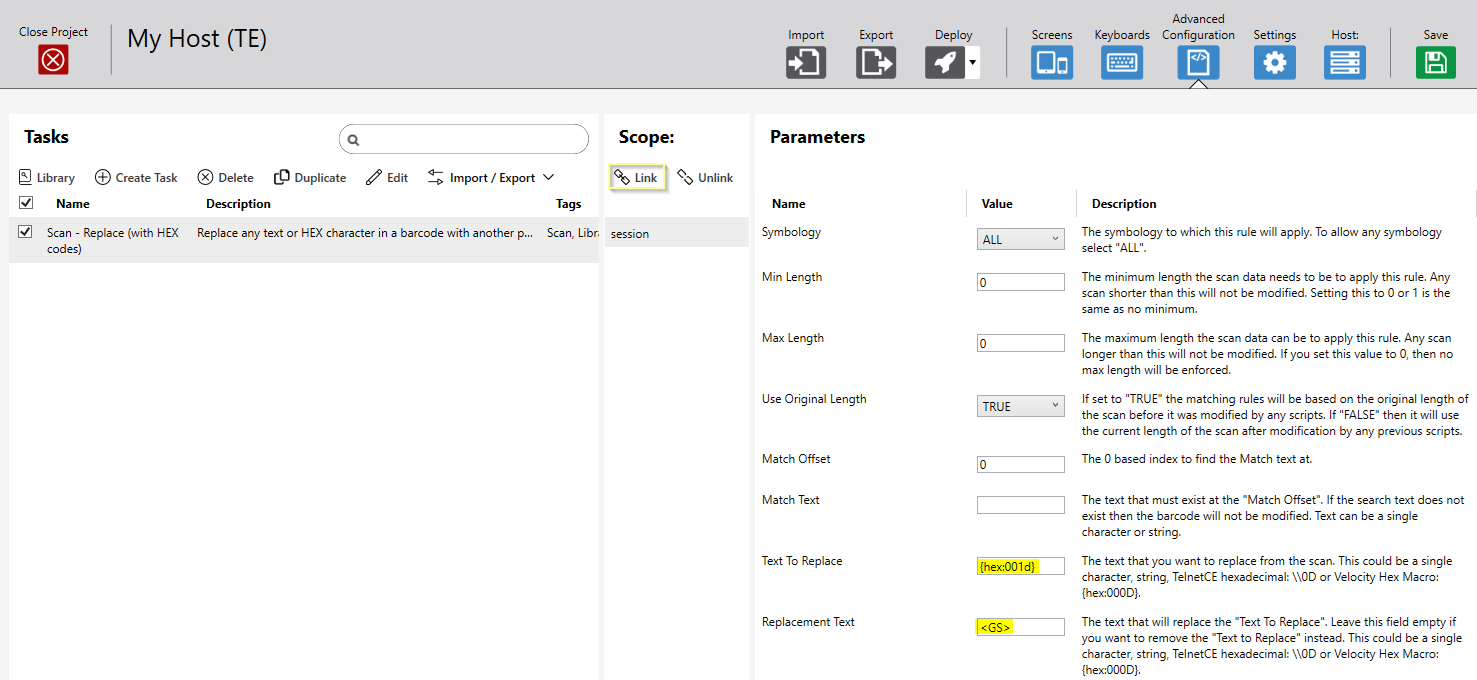
Task: Click Create Task in the Tasks toolbar
Action: pyautogui.click(x=136, y=178)
